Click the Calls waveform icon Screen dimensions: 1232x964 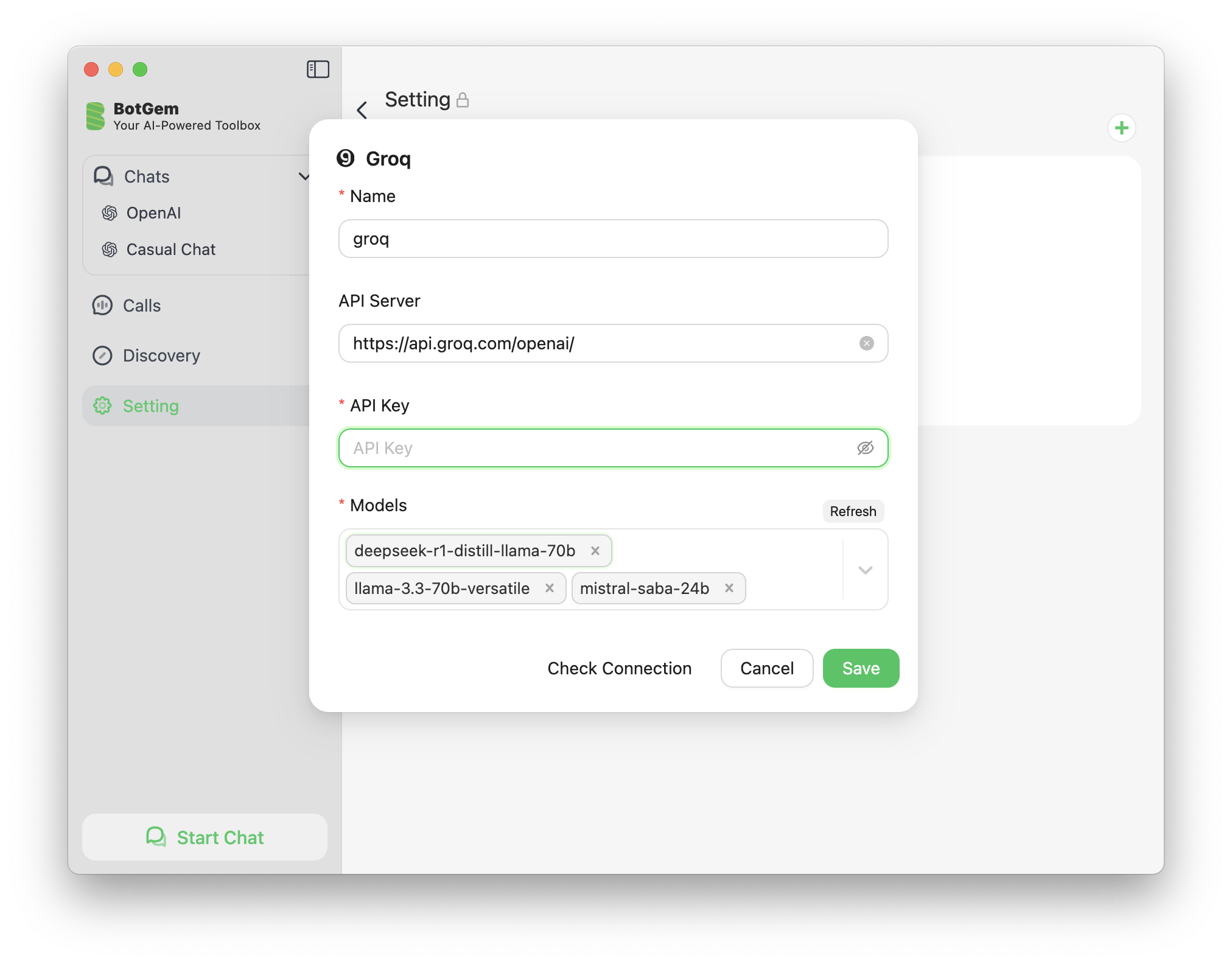click(x=102, y=306)
